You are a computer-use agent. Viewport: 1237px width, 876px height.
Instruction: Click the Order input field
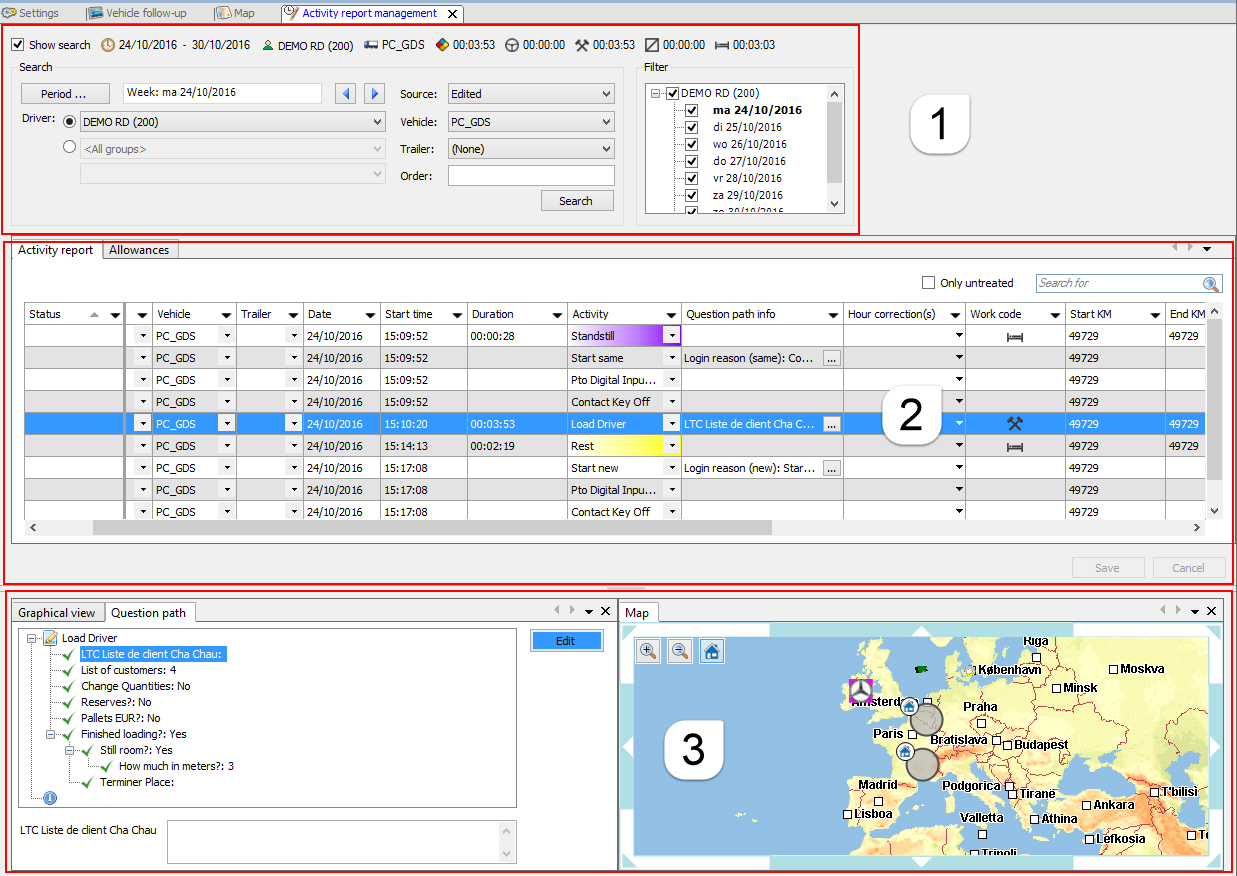point(530,176)
